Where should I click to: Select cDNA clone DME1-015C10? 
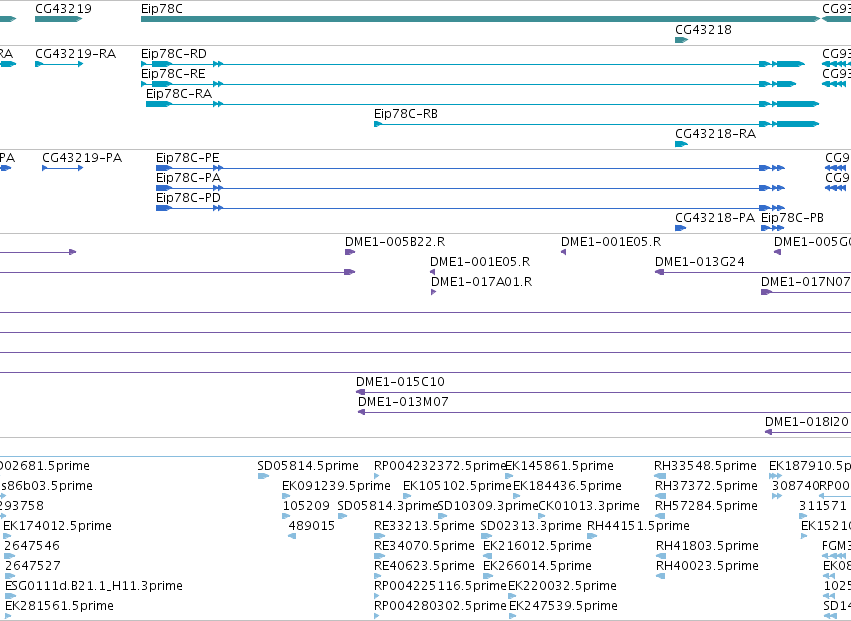pos(604,392)
